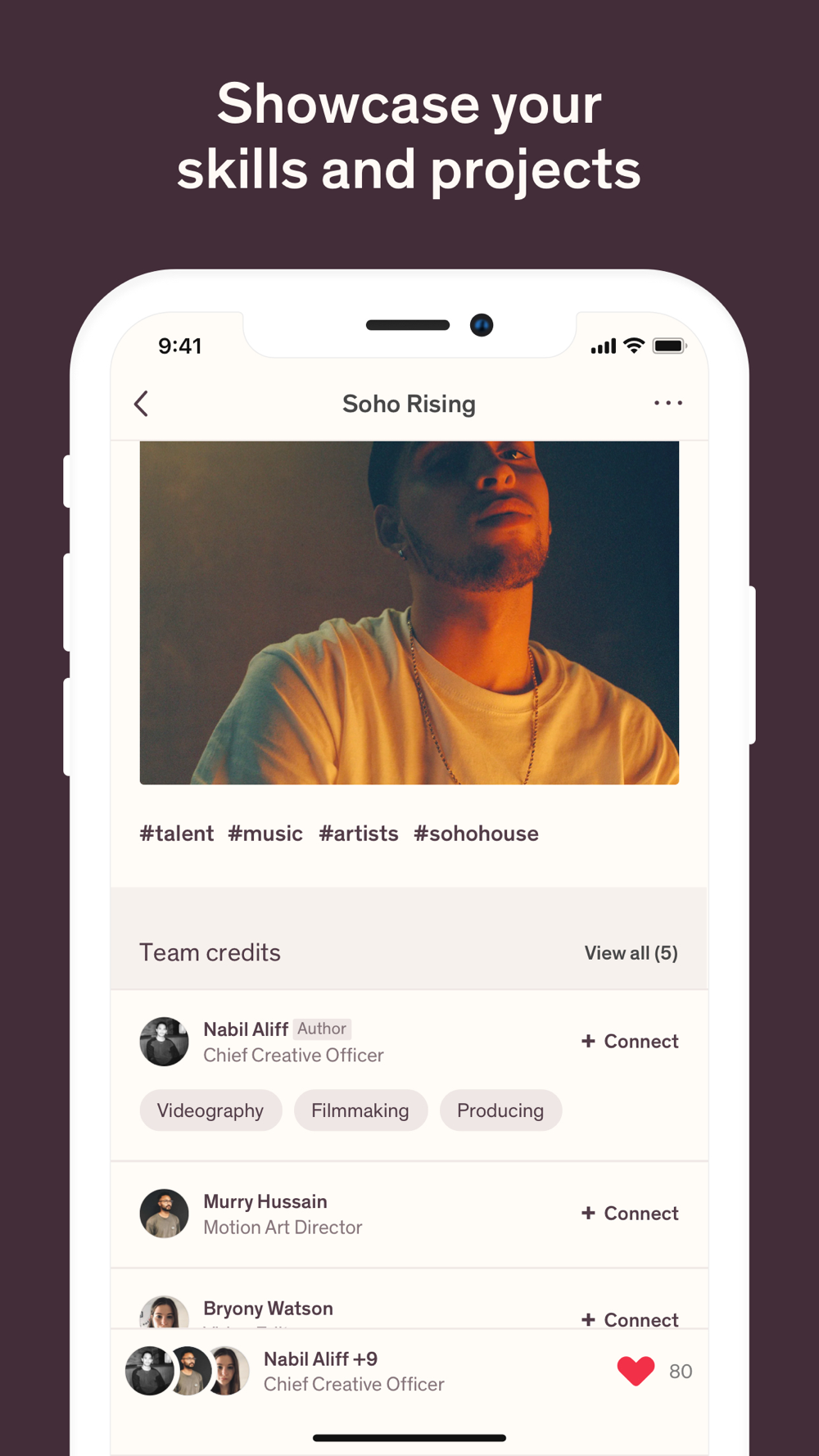Tap the red heart like icon
Screen dimensions: 819x1456
click(636, 1371)
